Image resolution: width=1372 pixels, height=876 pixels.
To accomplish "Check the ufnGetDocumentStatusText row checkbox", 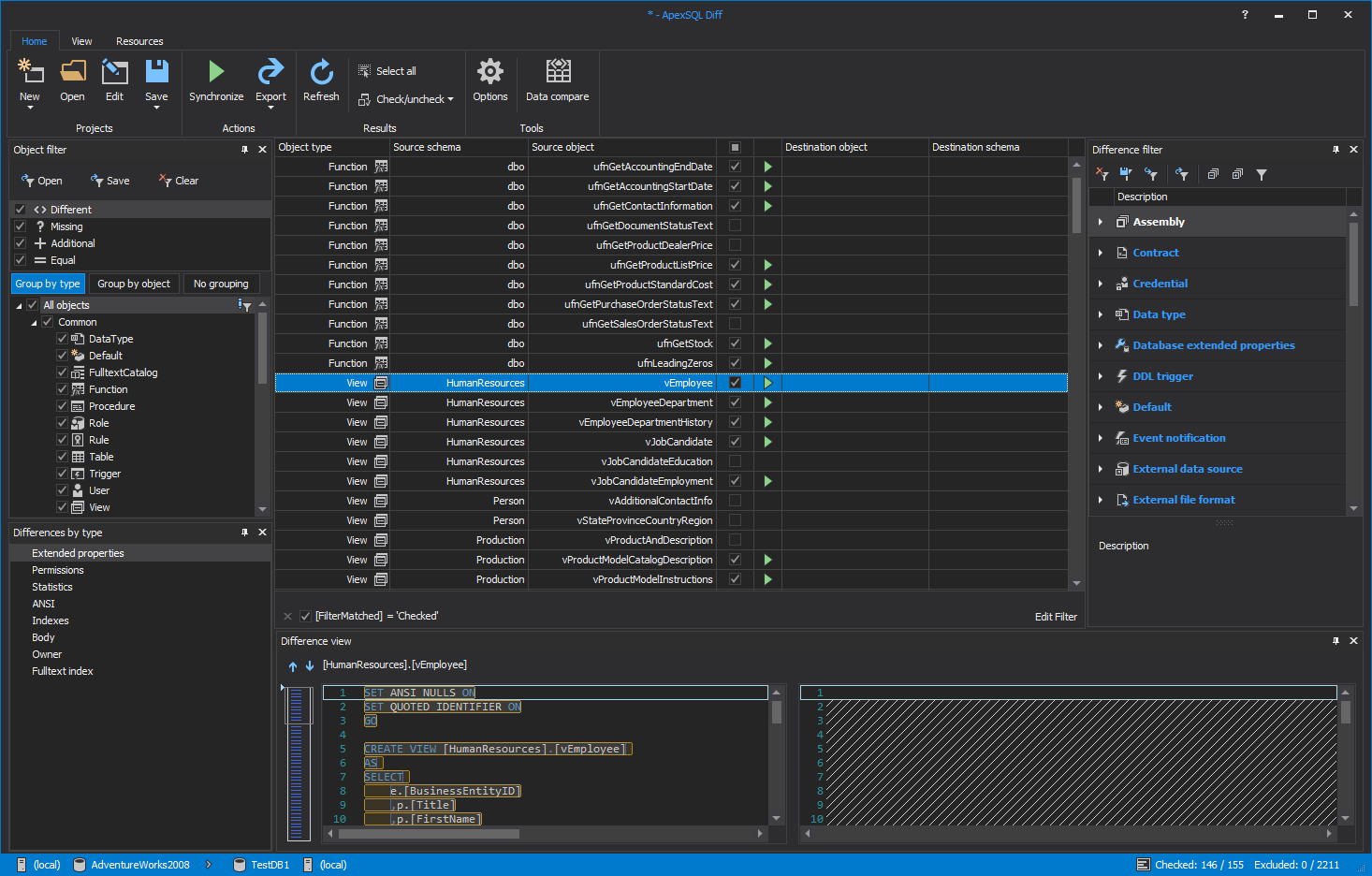I will pos(735,226).
